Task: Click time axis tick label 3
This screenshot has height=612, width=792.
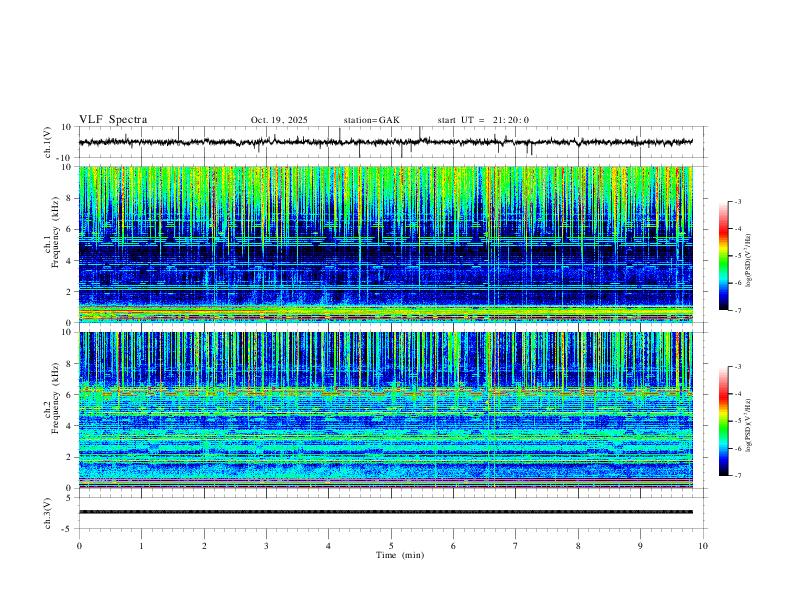Action: [x=266, y=546]
